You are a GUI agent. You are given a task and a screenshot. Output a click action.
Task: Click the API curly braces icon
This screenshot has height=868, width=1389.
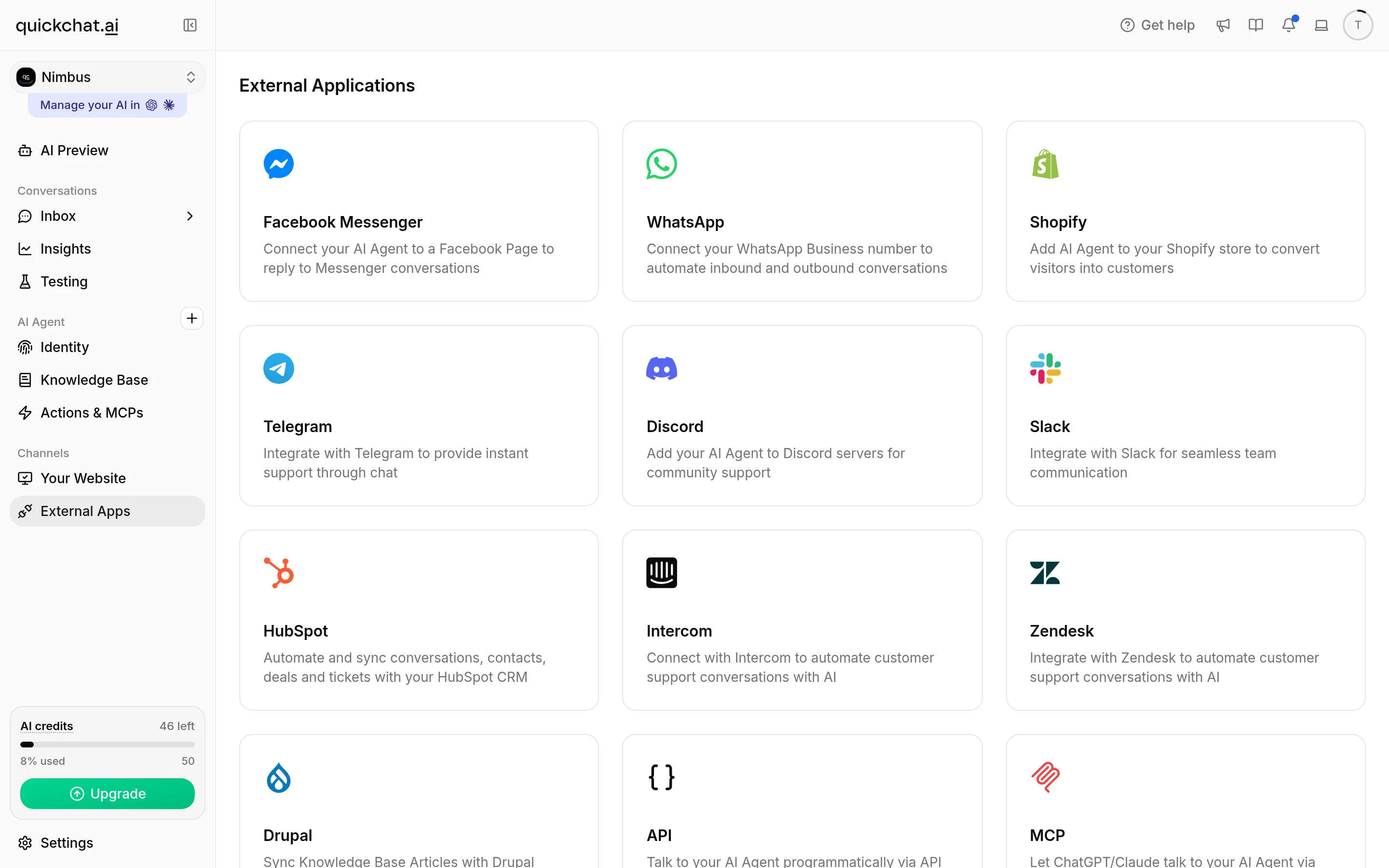point(661,777)
